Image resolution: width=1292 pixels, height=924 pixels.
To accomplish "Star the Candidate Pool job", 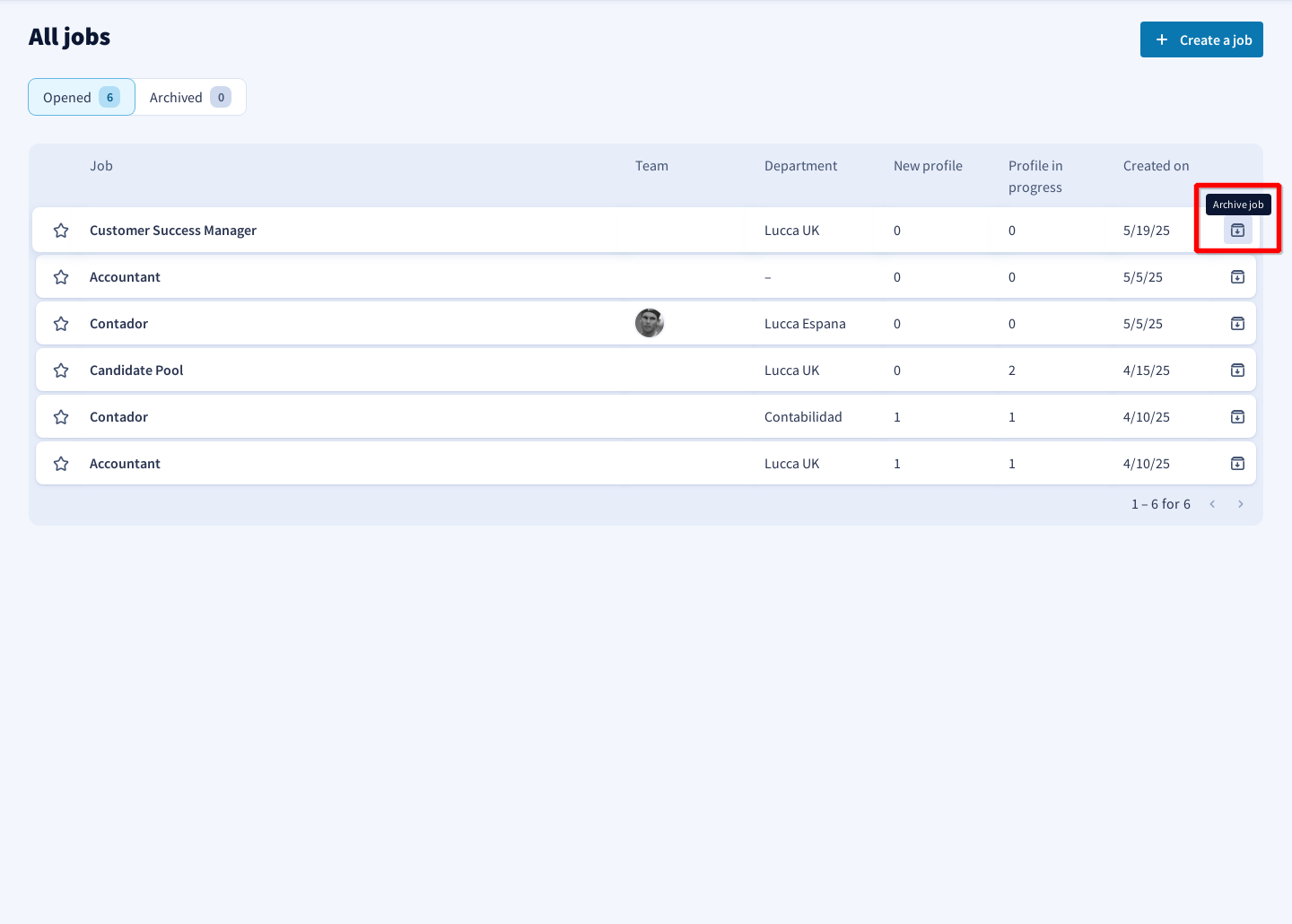I will click(x=61, y=370).
